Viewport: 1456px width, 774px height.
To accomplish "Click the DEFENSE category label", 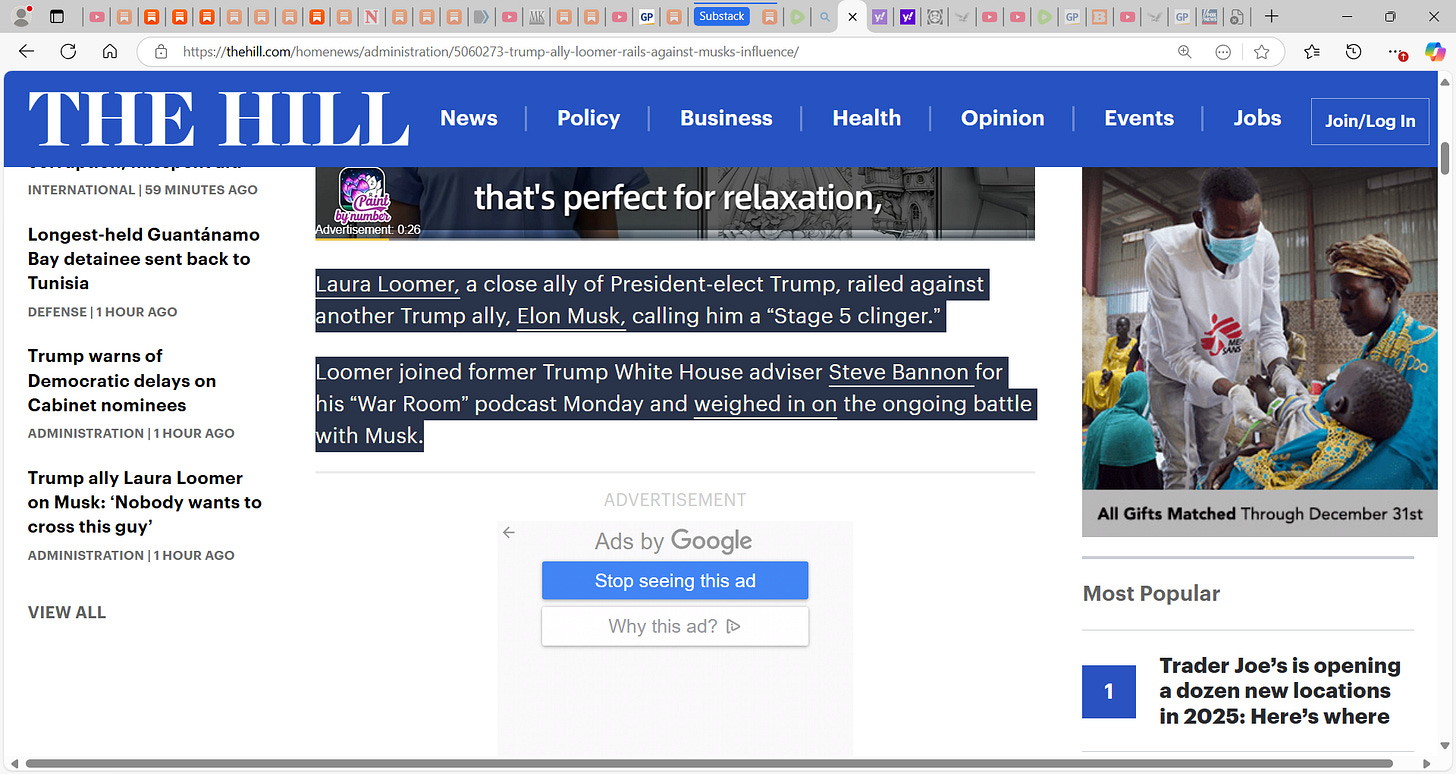I will click(x=57, y=312).
